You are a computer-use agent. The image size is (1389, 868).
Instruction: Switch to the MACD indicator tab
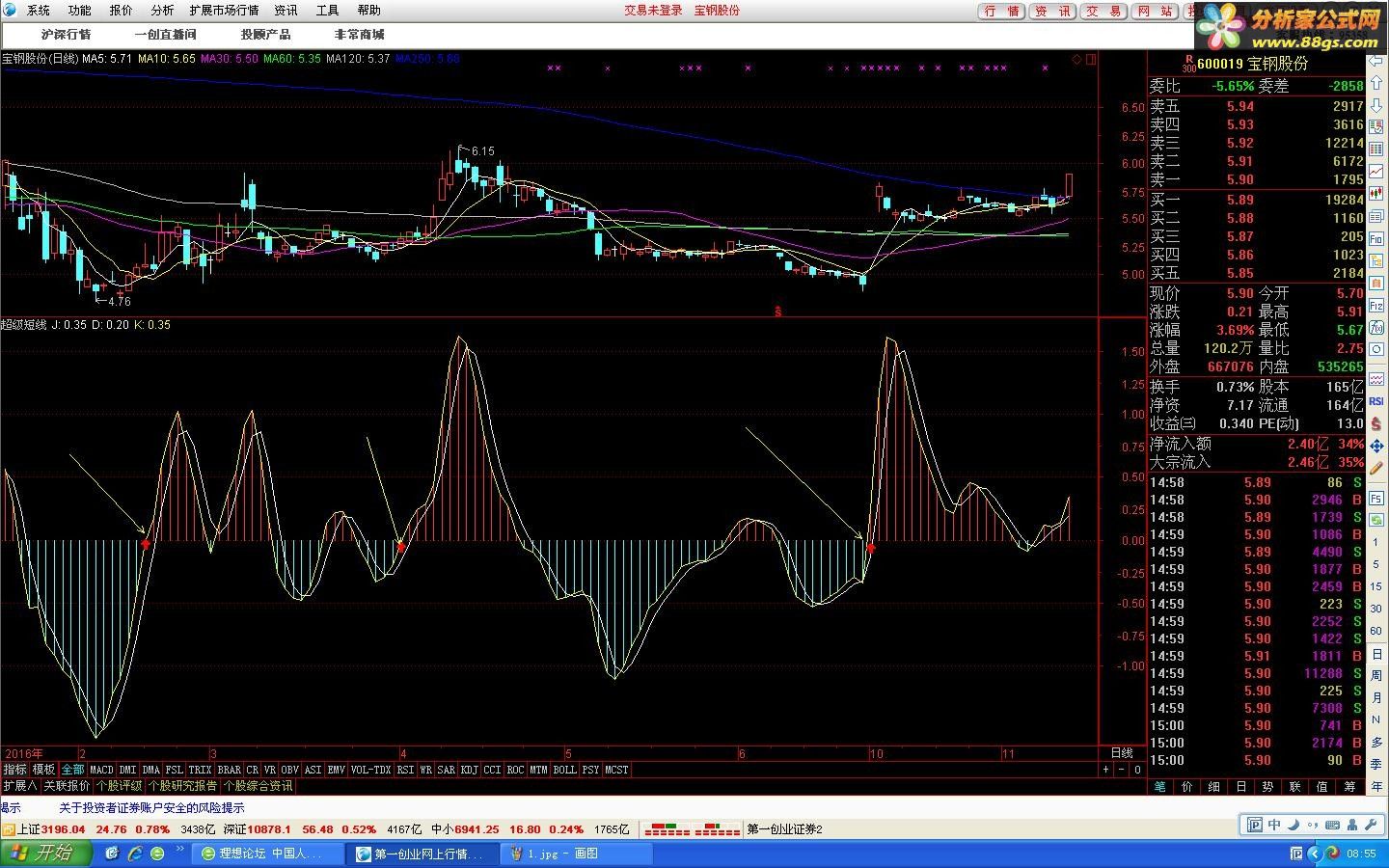coord(101,770)
